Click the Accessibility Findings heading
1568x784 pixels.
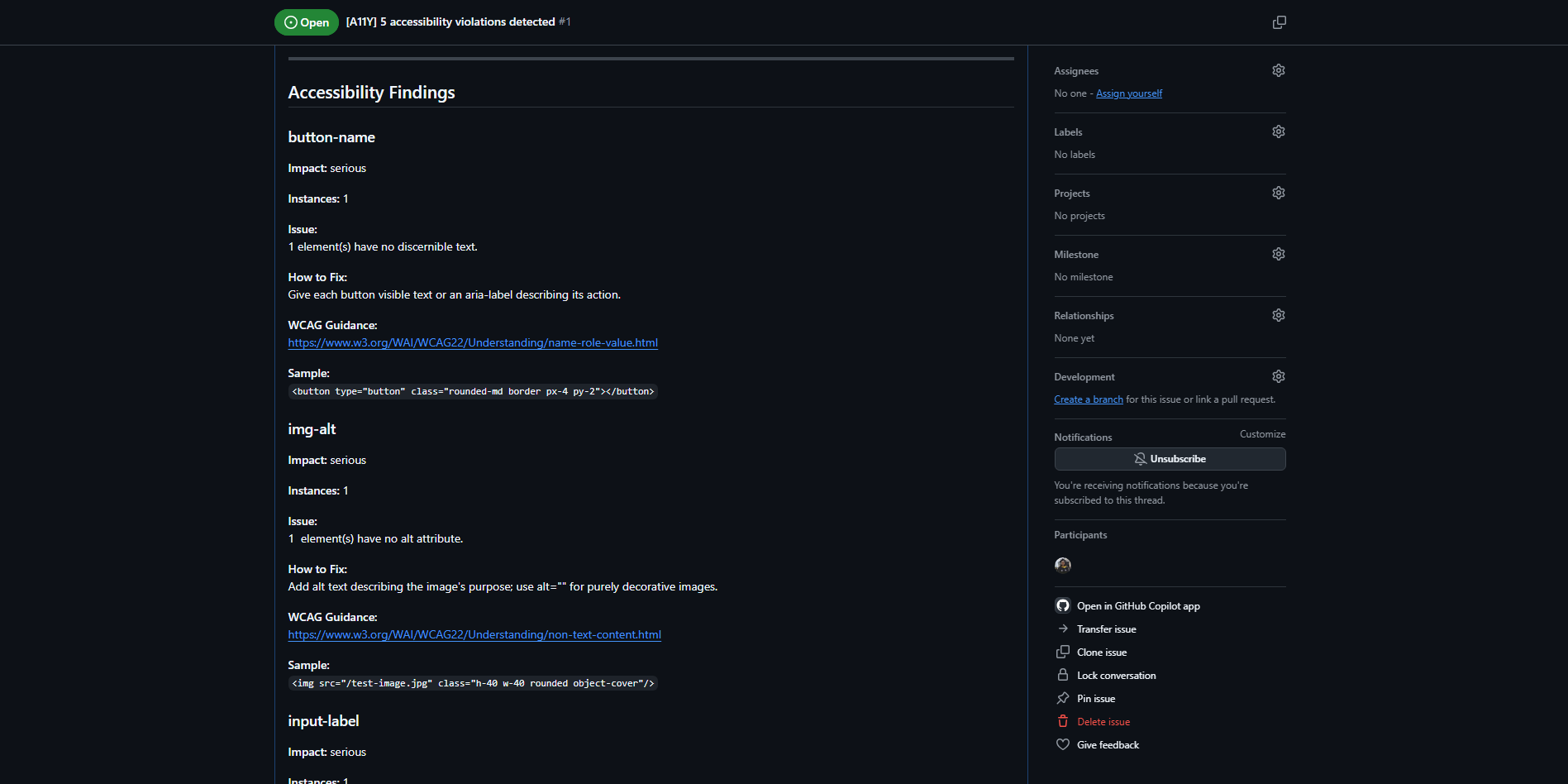371,93
